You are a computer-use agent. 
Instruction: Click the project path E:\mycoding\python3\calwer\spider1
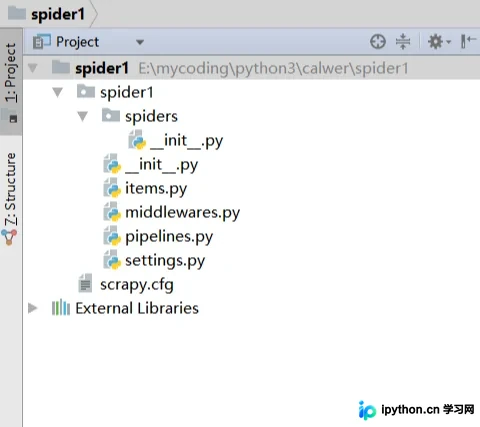[273, 69]
